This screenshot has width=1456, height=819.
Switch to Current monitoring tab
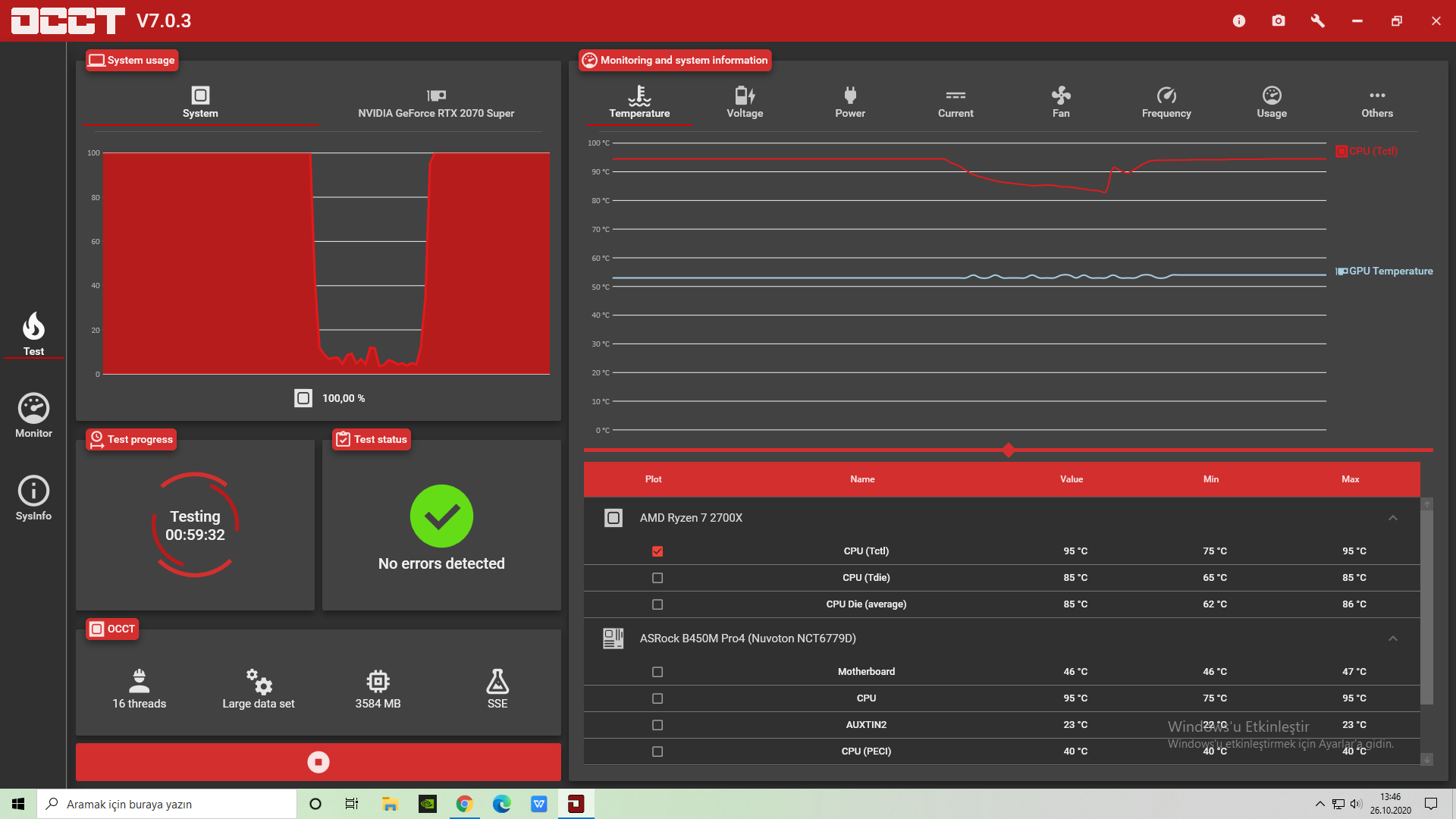click(x=955, y=102)
